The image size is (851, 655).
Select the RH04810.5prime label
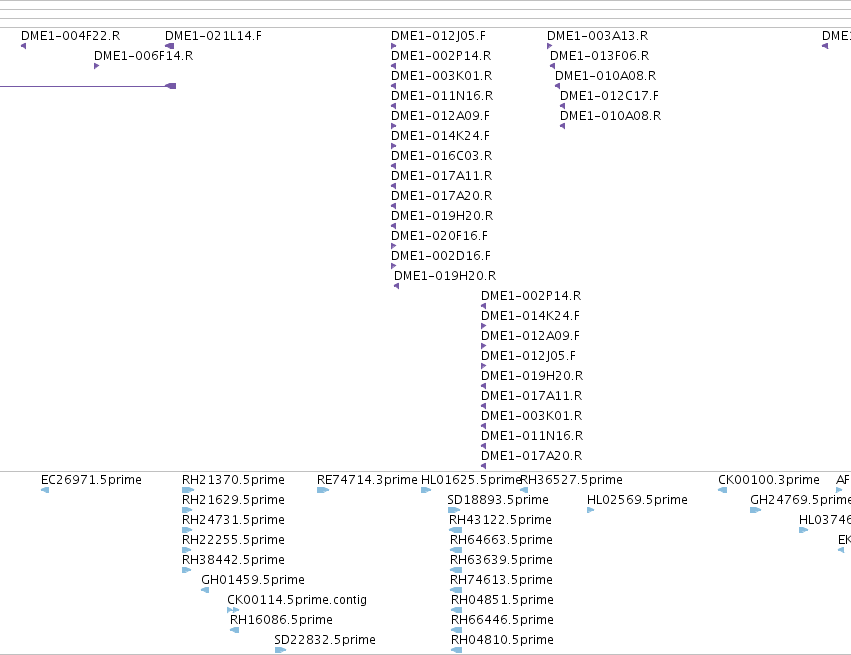click(x=503, y=640)
